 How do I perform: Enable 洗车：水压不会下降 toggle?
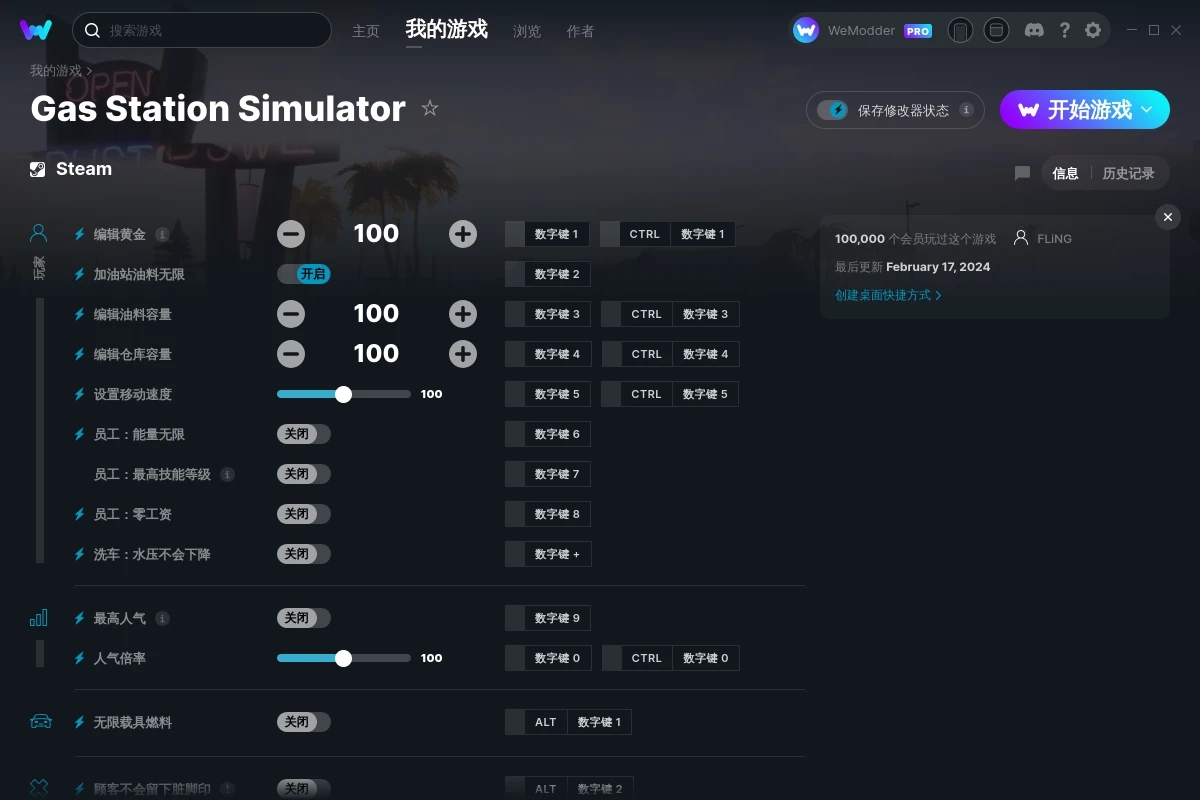[304, 554]
